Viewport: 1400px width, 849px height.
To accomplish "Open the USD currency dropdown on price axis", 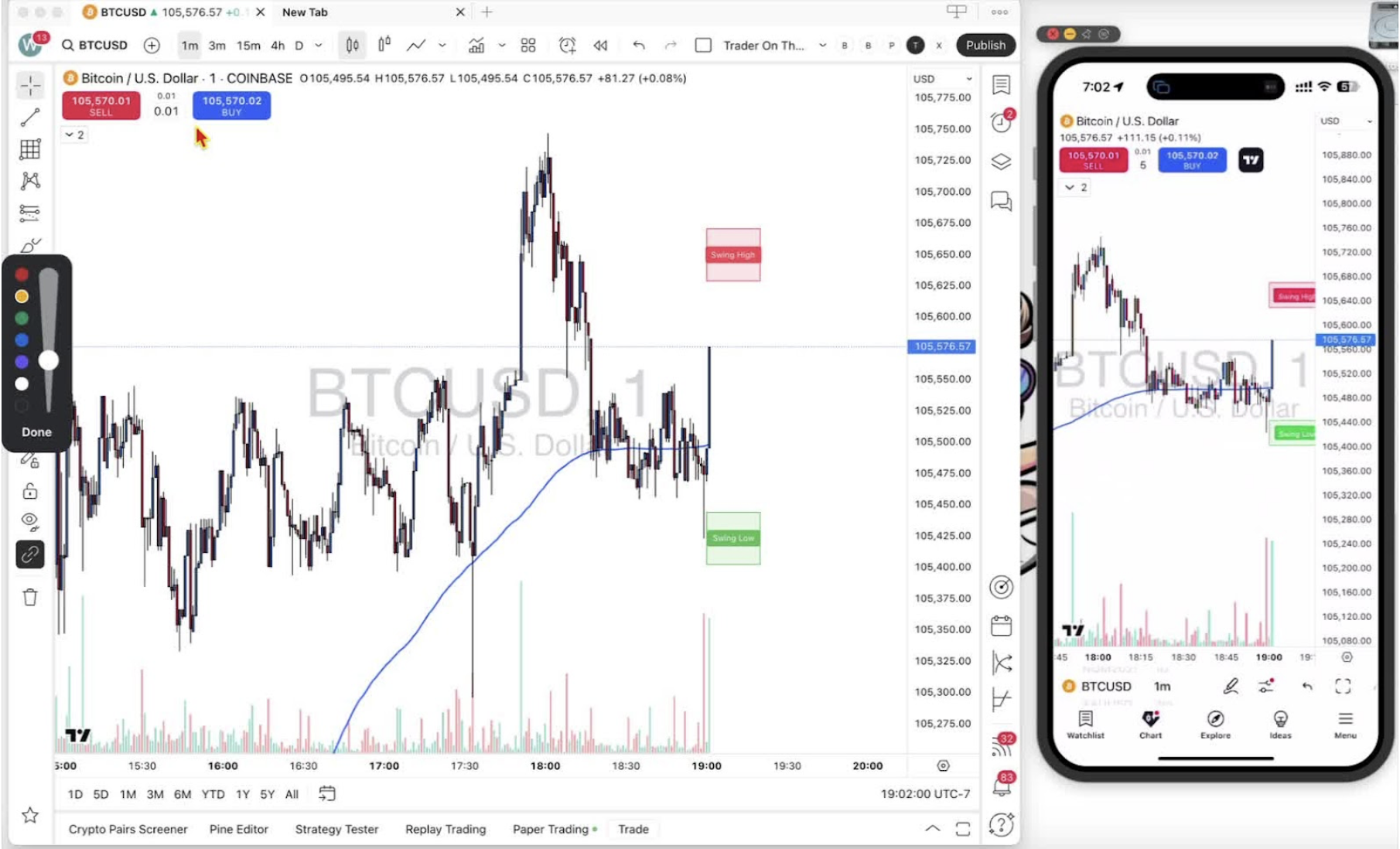I will [942, 79].
